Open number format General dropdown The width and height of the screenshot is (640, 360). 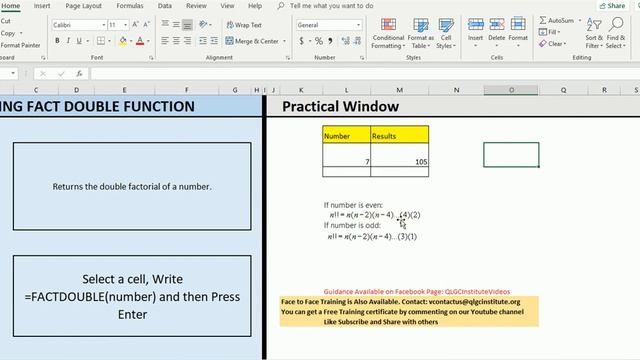[358, 25]
